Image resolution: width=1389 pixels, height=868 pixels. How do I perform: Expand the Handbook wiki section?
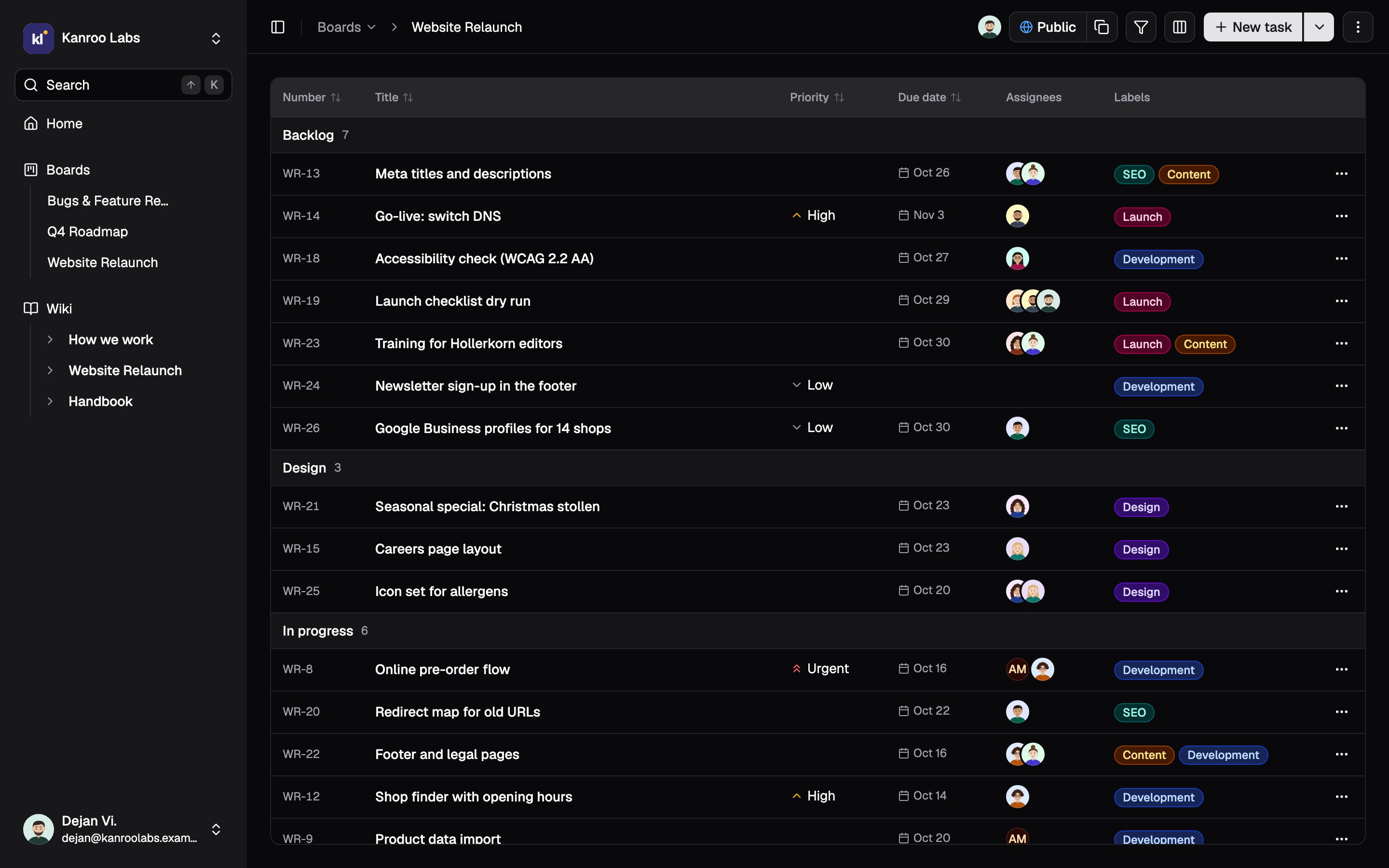pyautogui.click(x=50, y=401)
